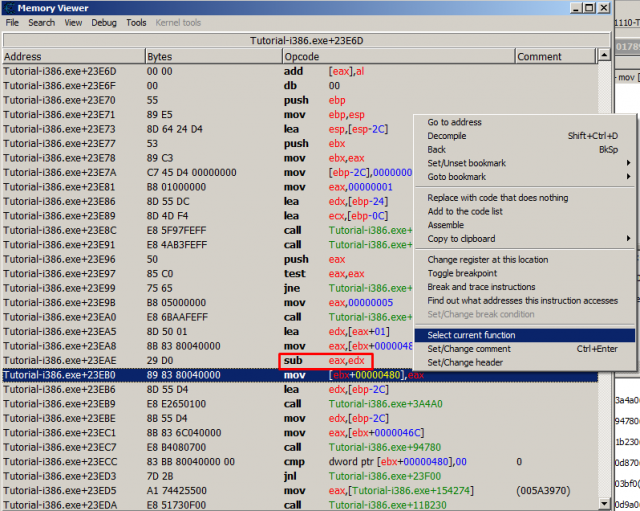Click the scroll down arrow in disassembler

604,504
